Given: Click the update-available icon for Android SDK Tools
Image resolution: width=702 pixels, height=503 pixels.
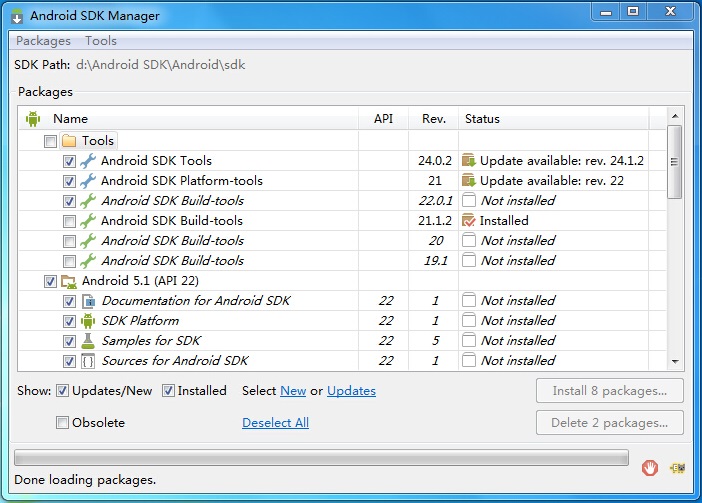Looking at the screenshot, I should pos(469,160).
